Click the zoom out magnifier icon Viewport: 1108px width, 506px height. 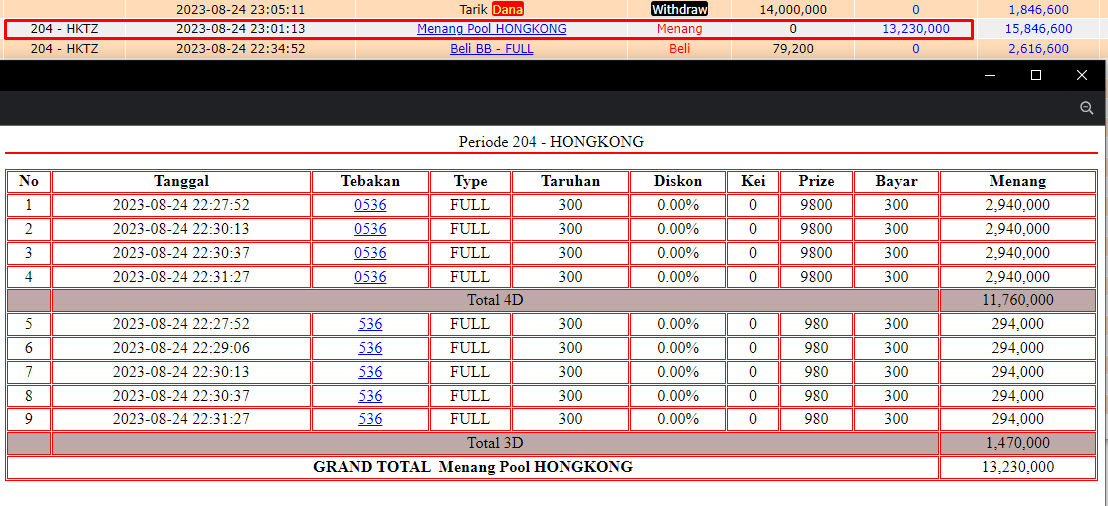1087,108
